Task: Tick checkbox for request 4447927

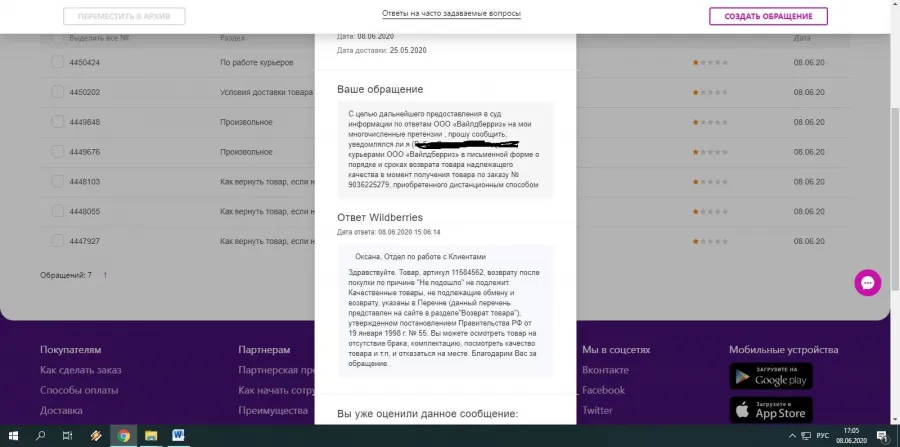Action: pos(57,241)
